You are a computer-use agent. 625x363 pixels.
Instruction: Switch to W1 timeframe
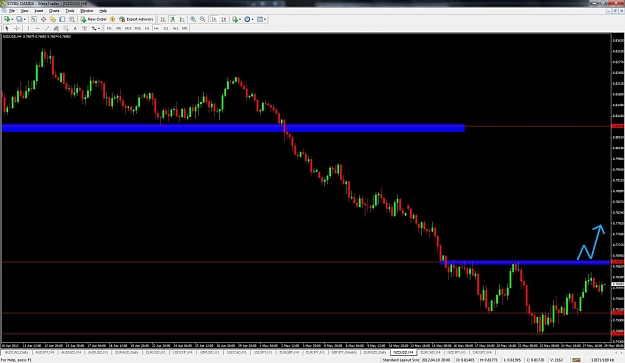coord(175,28)
